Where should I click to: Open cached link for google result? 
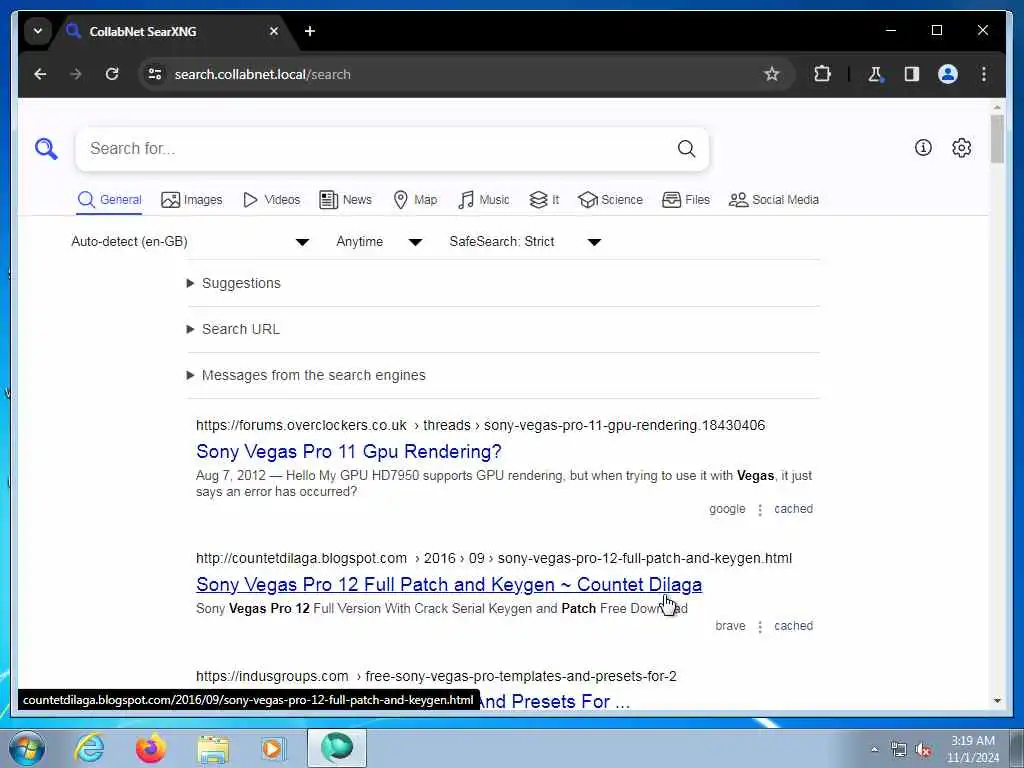point(793,509)
